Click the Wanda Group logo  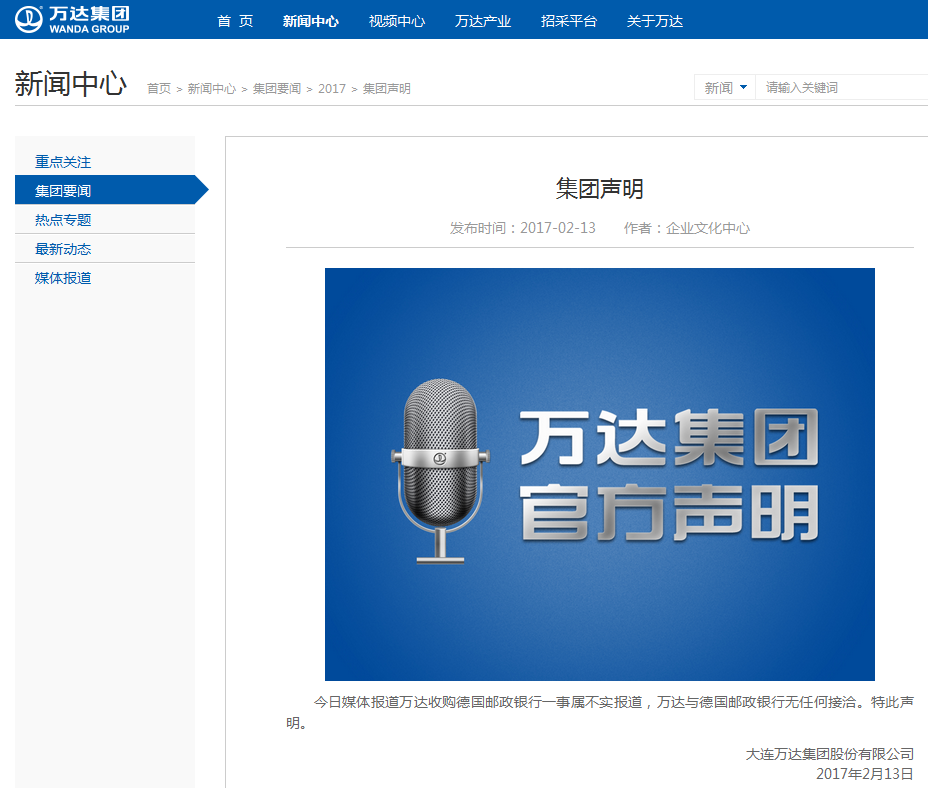point(72,20)
